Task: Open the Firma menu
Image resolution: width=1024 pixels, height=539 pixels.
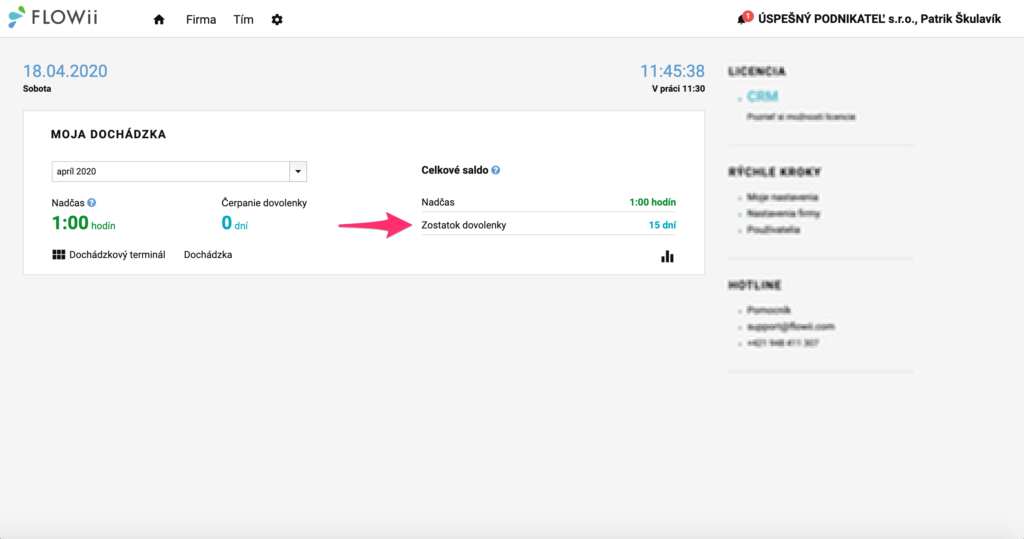Action: [200, 20]
